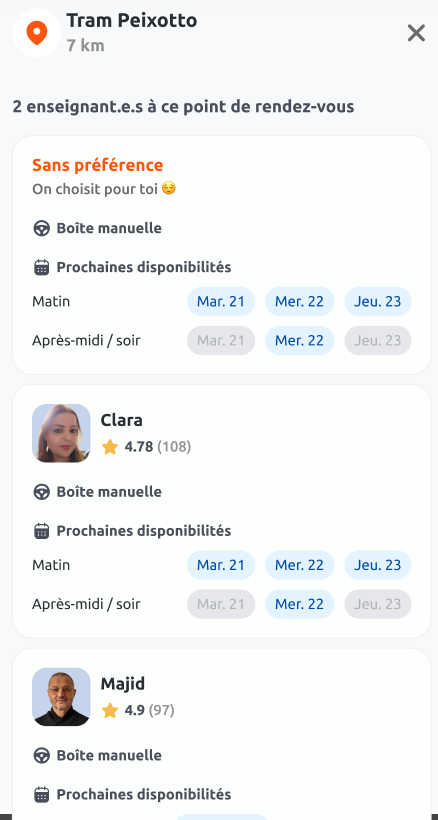The image size is (438, 820).
Task: Click the calendar icon in Majid's card
Action: pos(41,794)
